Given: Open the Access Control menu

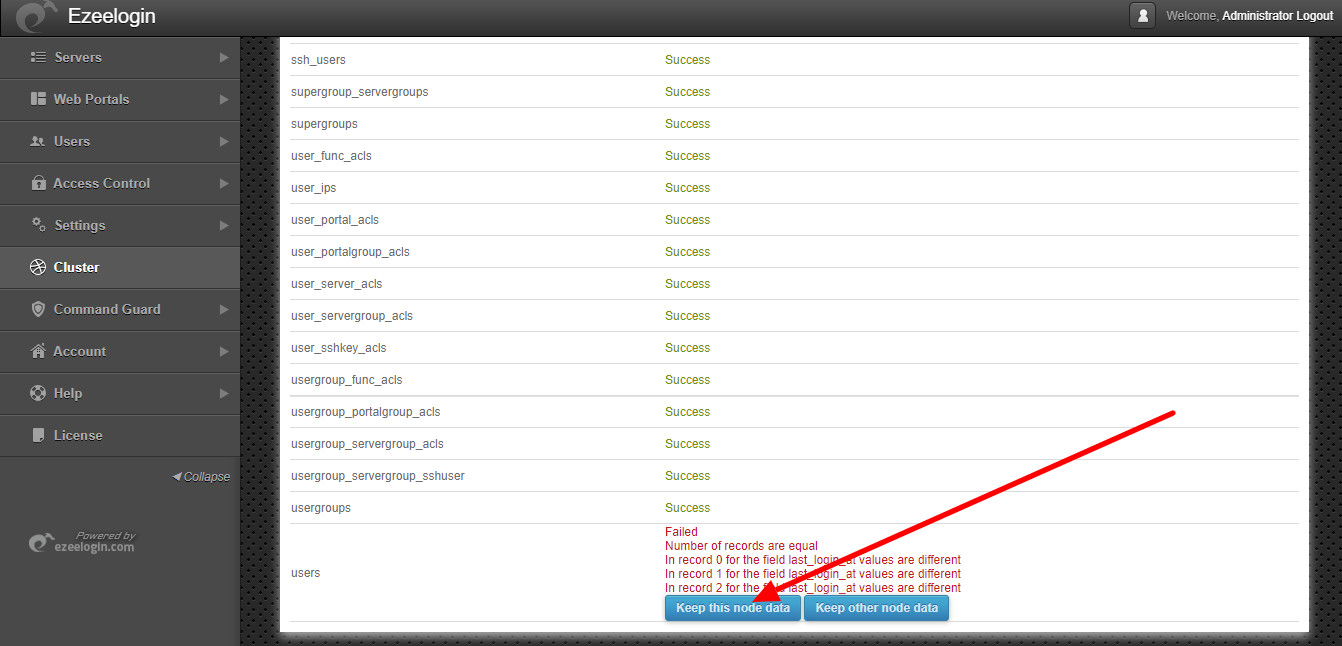Looking at the screenshot, I should 120,184.
